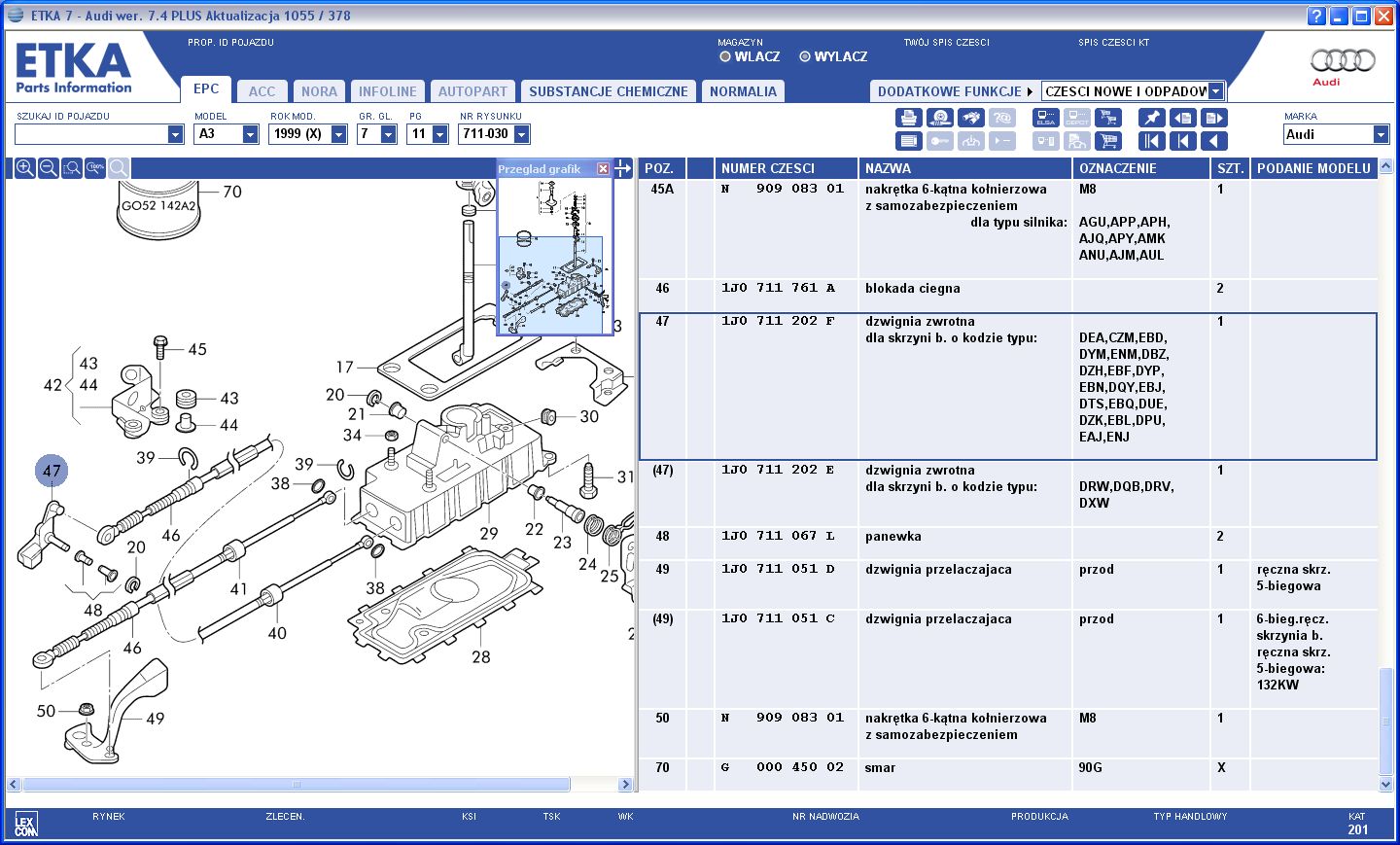Screen dimensions: 1400x845
Task: Open the SZUKAJ ID POJAZDU dropdown
Action: point(175,134)
